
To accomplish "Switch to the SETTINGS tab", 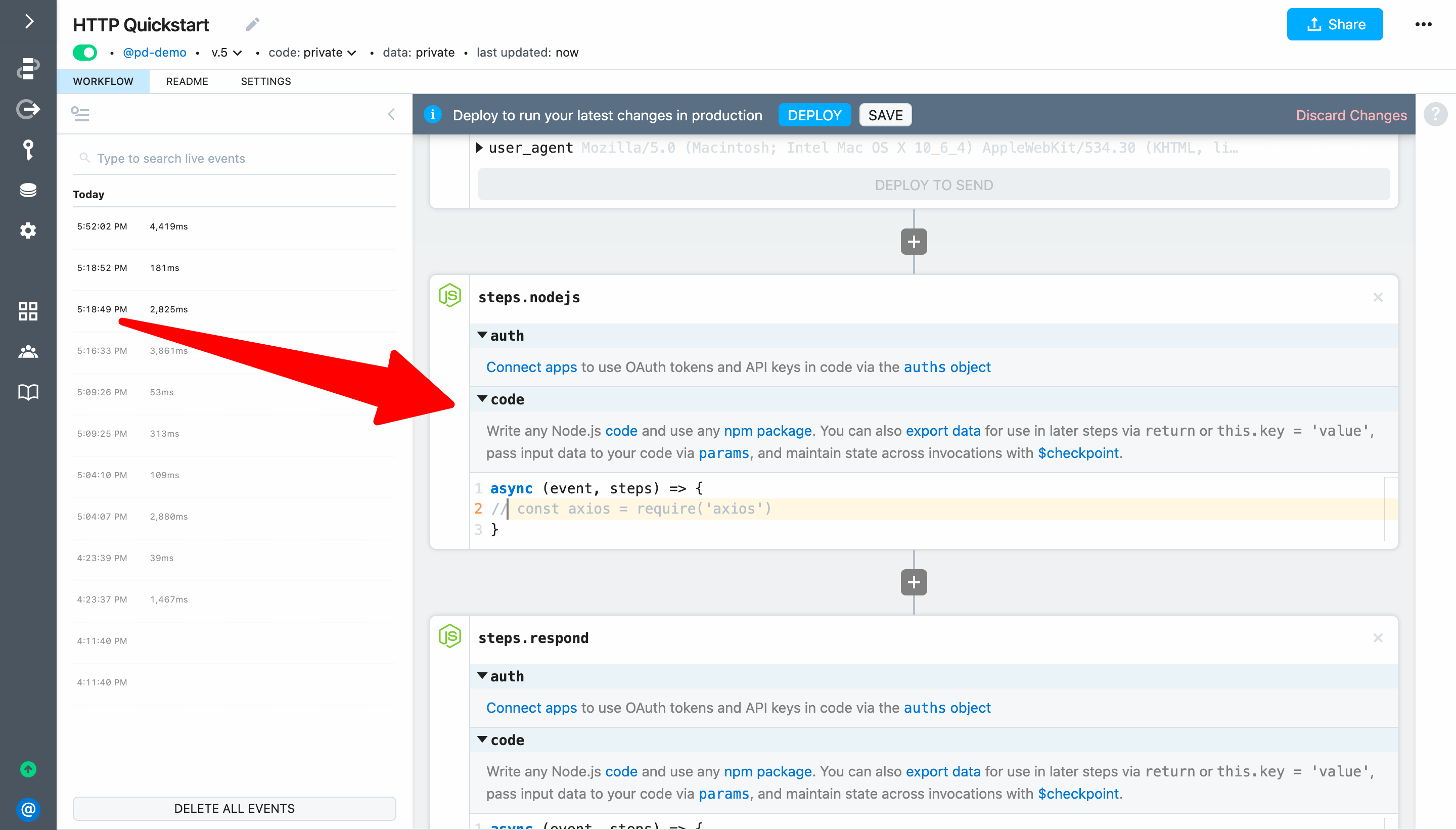I will tap(265, 81).
